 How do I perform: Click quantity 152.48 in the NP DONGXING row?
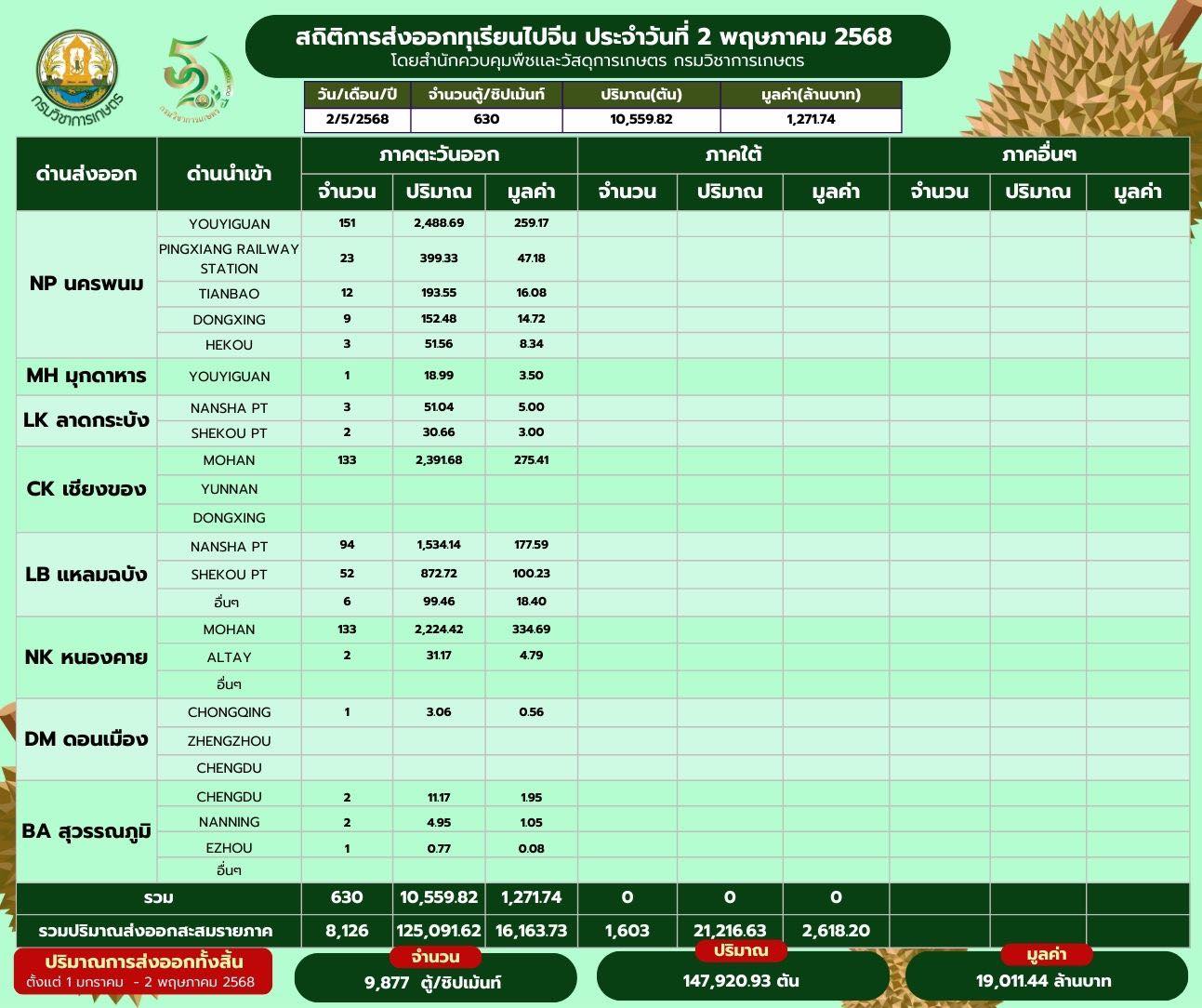click(x=439, y=319)
